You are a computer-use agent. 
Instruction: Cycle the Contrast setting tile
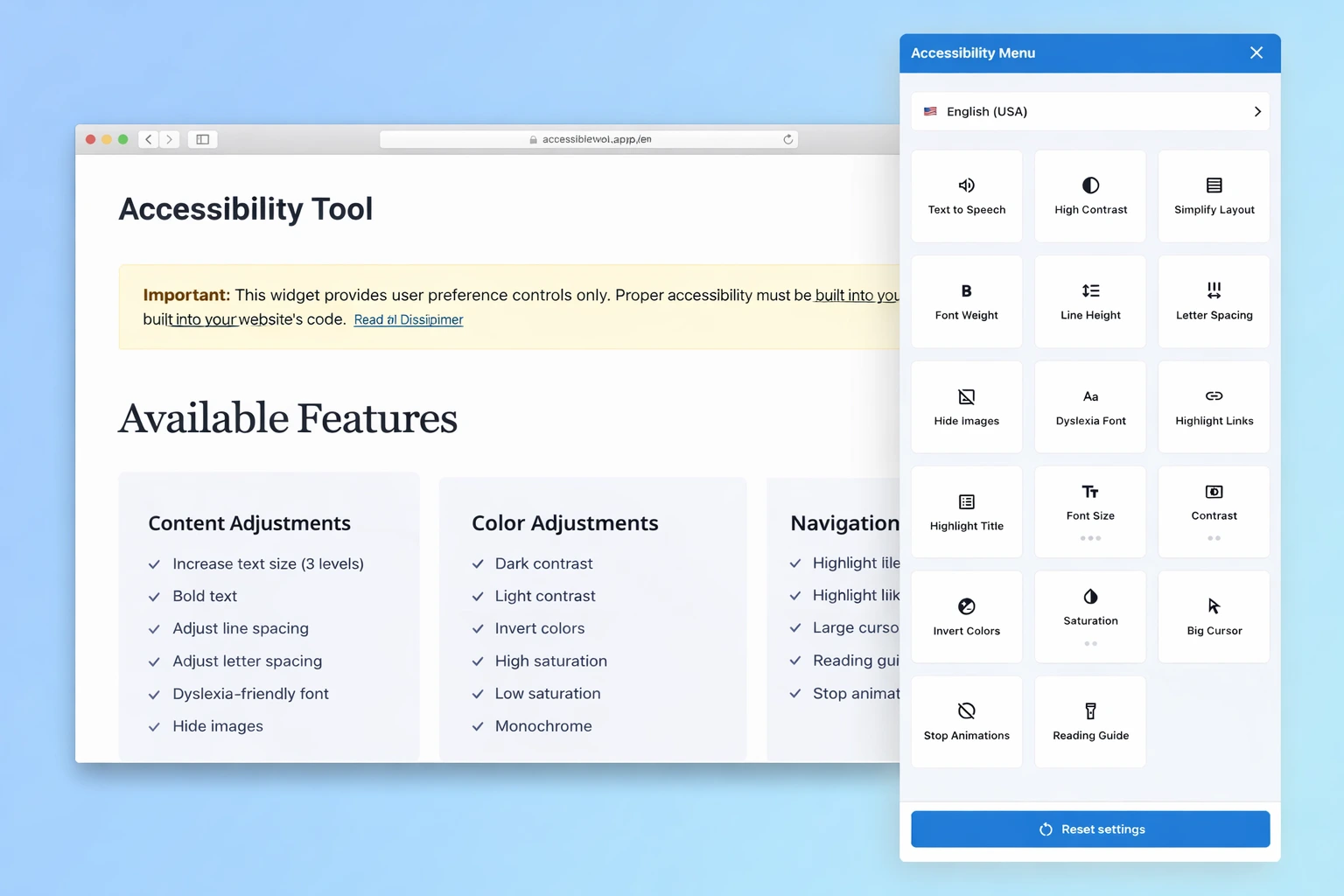point(1214,512)
